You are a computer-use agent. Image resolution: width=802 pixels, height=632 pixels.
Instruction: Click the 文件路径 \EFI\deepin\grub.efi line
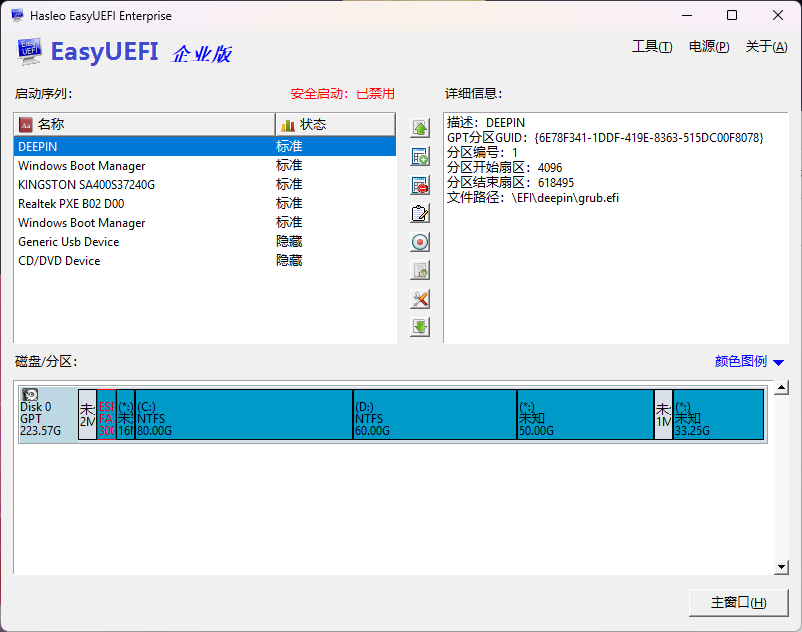[533, 198]
